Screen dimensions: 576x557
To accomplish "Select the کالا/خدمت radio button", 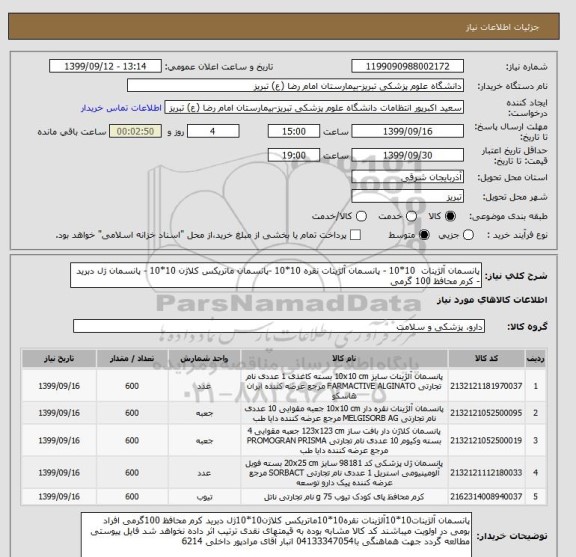I will [361, 216].
